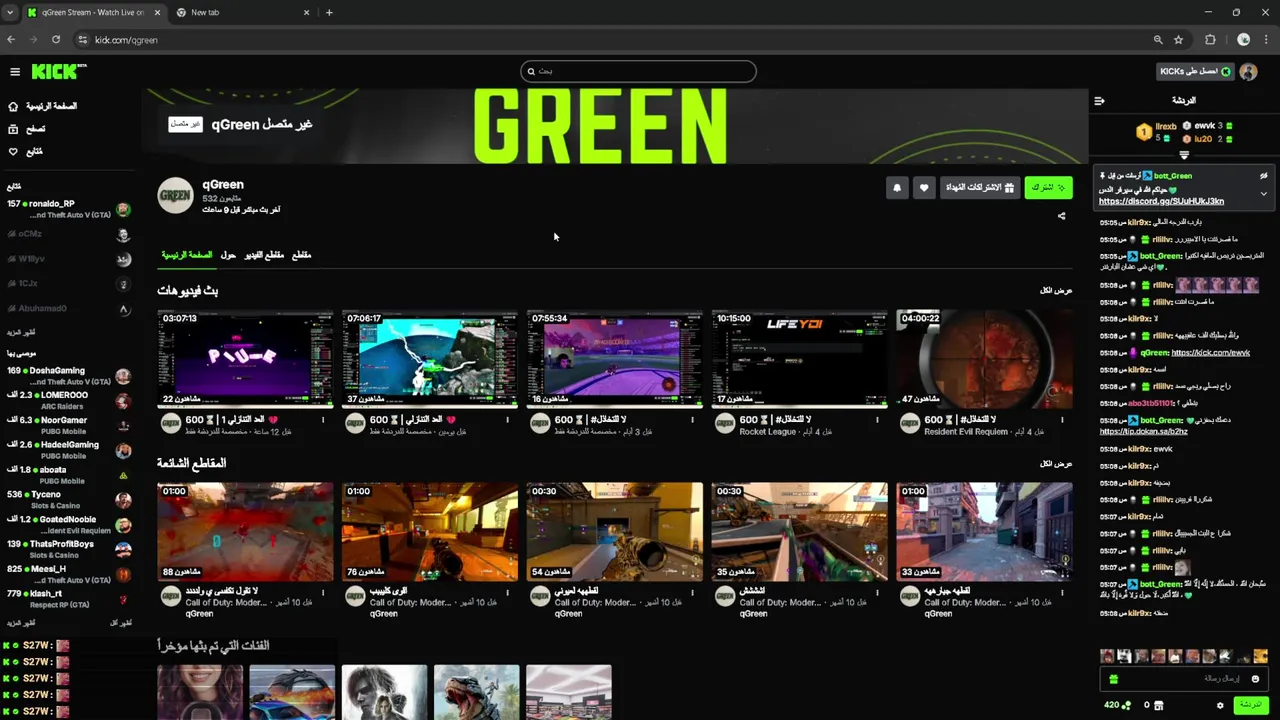The height and width of the screenshot is (720, 1280).
Task: Open Following section in sidebar
Action: tap(26, 152)
